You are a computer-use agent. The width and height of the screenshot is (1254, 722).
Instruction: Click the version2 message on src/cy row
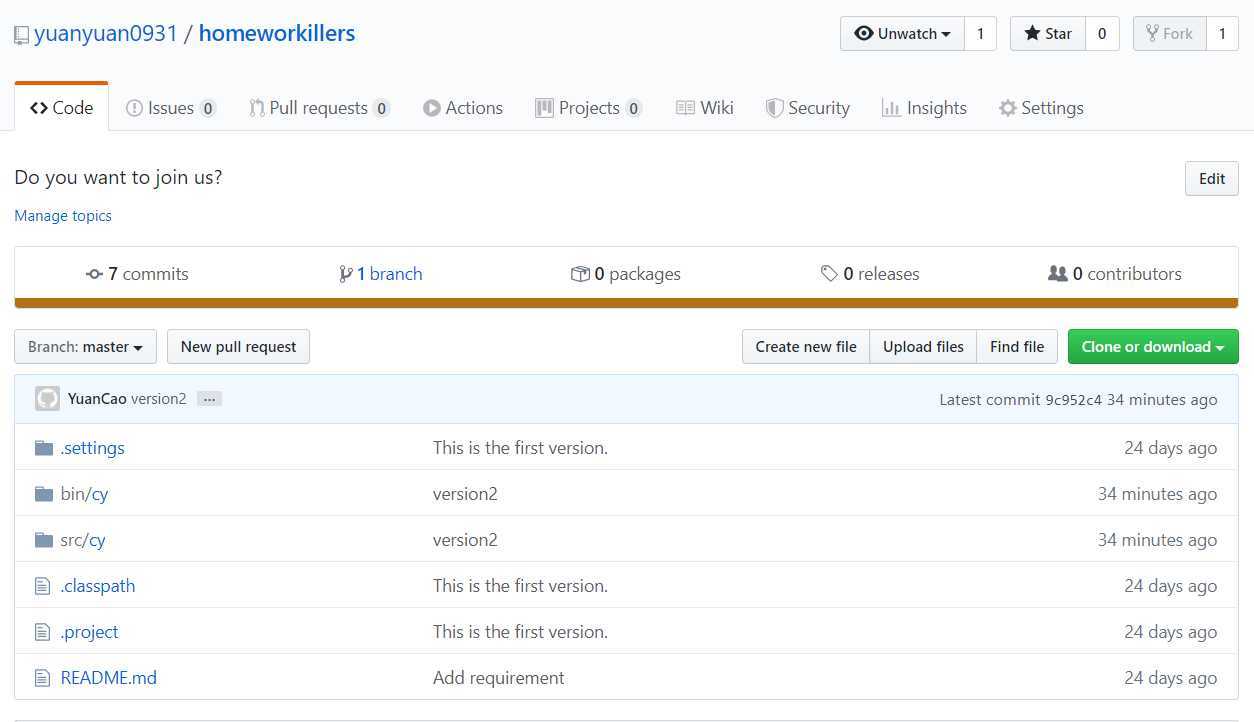(465, 540)
